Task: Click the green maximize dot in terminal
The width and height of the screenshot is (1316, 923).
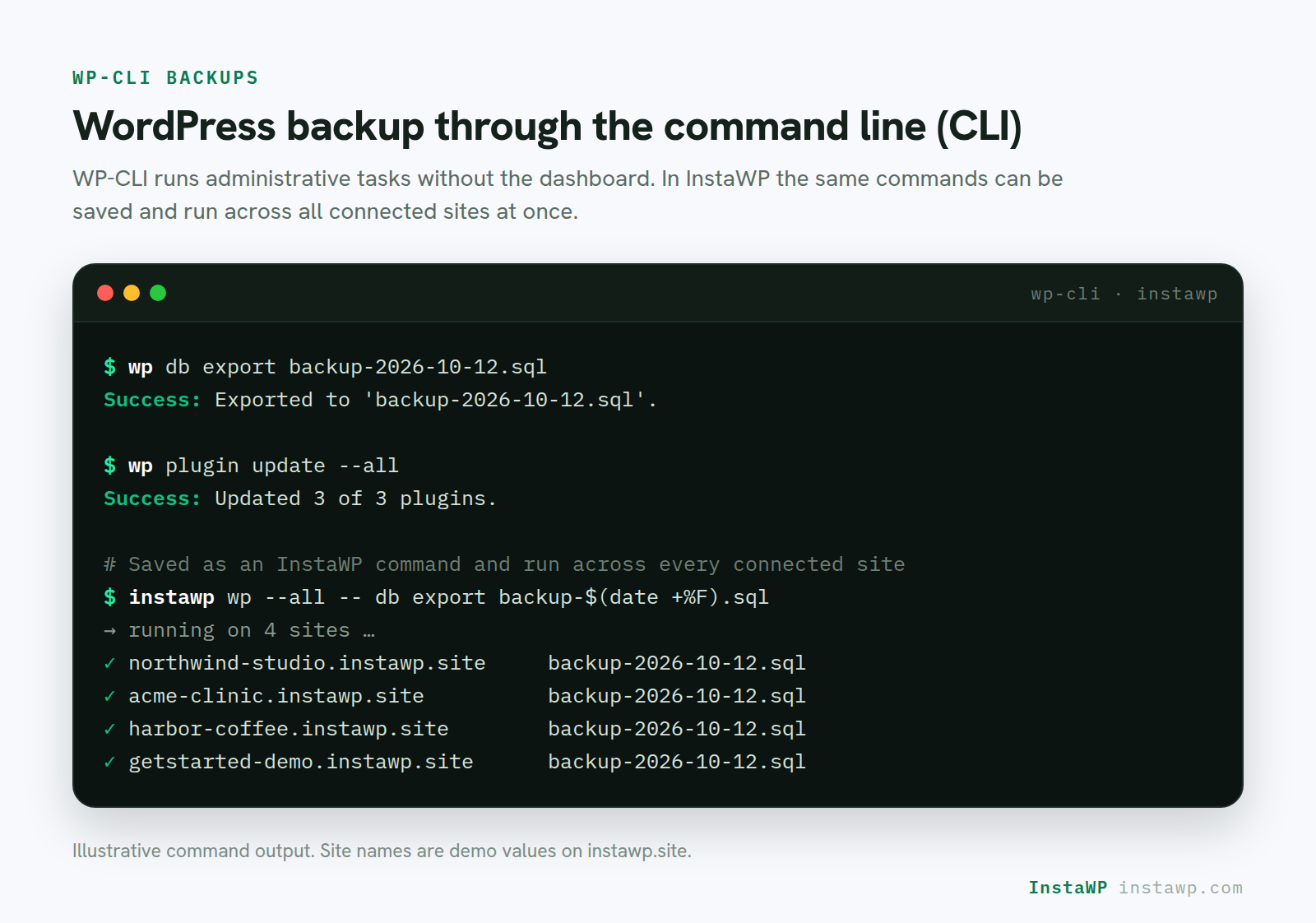Action: pos(158,293)
